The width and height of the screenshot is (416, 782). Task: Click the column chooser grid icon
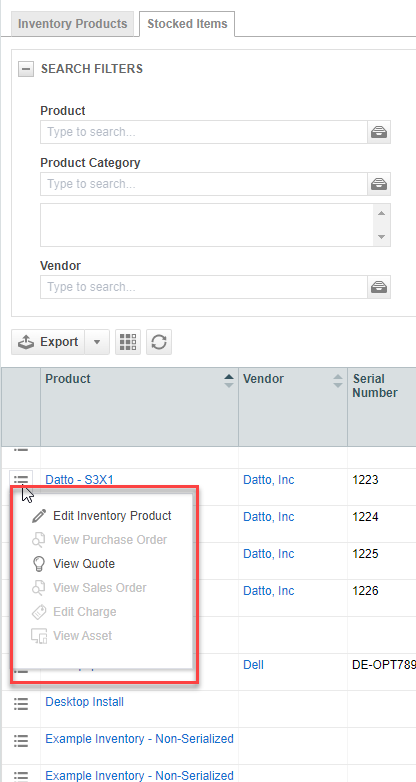[128, 342]
